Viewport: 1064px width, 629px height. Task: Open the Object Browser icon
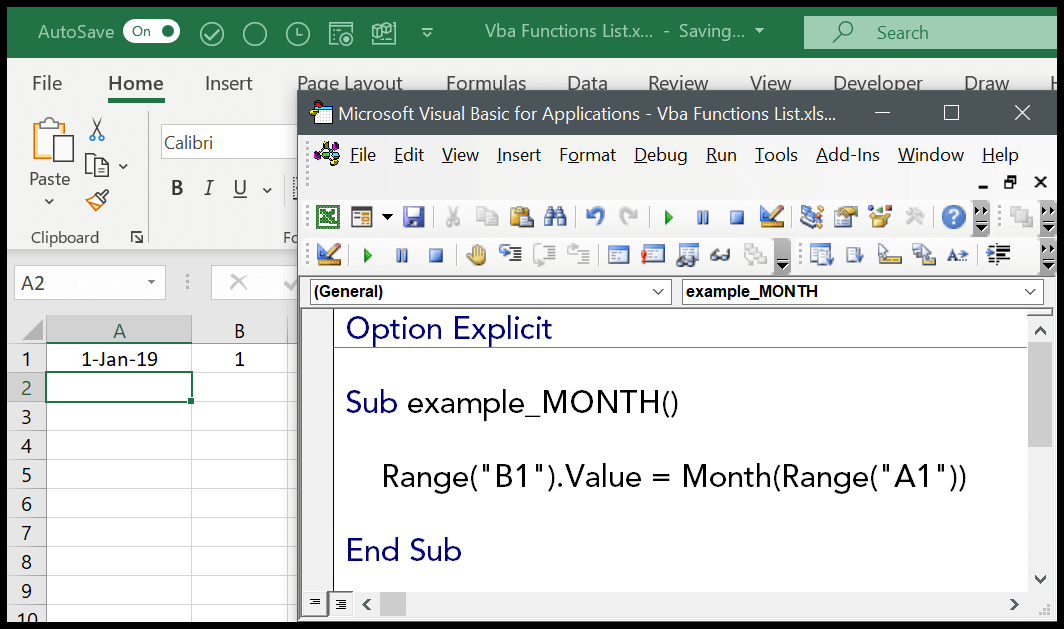pos(880,217)
